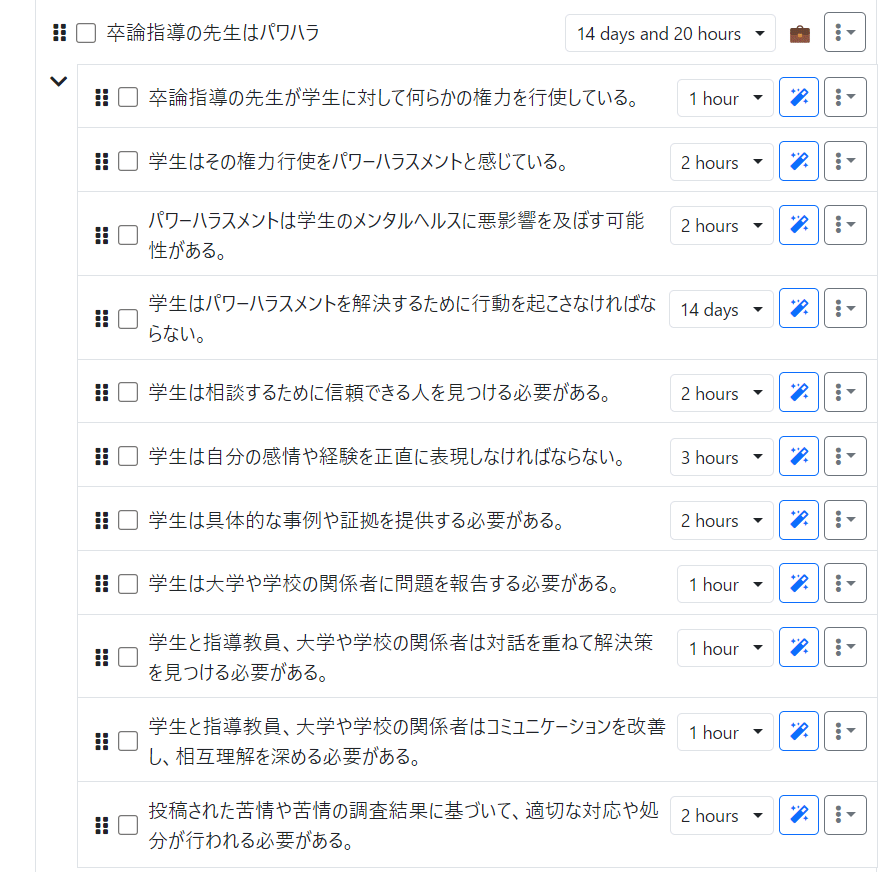The width and height of the screenshot is (894, 872).
Task: Click drag handle of コミュニケーションを改善 row
Action: pos(101,741)
